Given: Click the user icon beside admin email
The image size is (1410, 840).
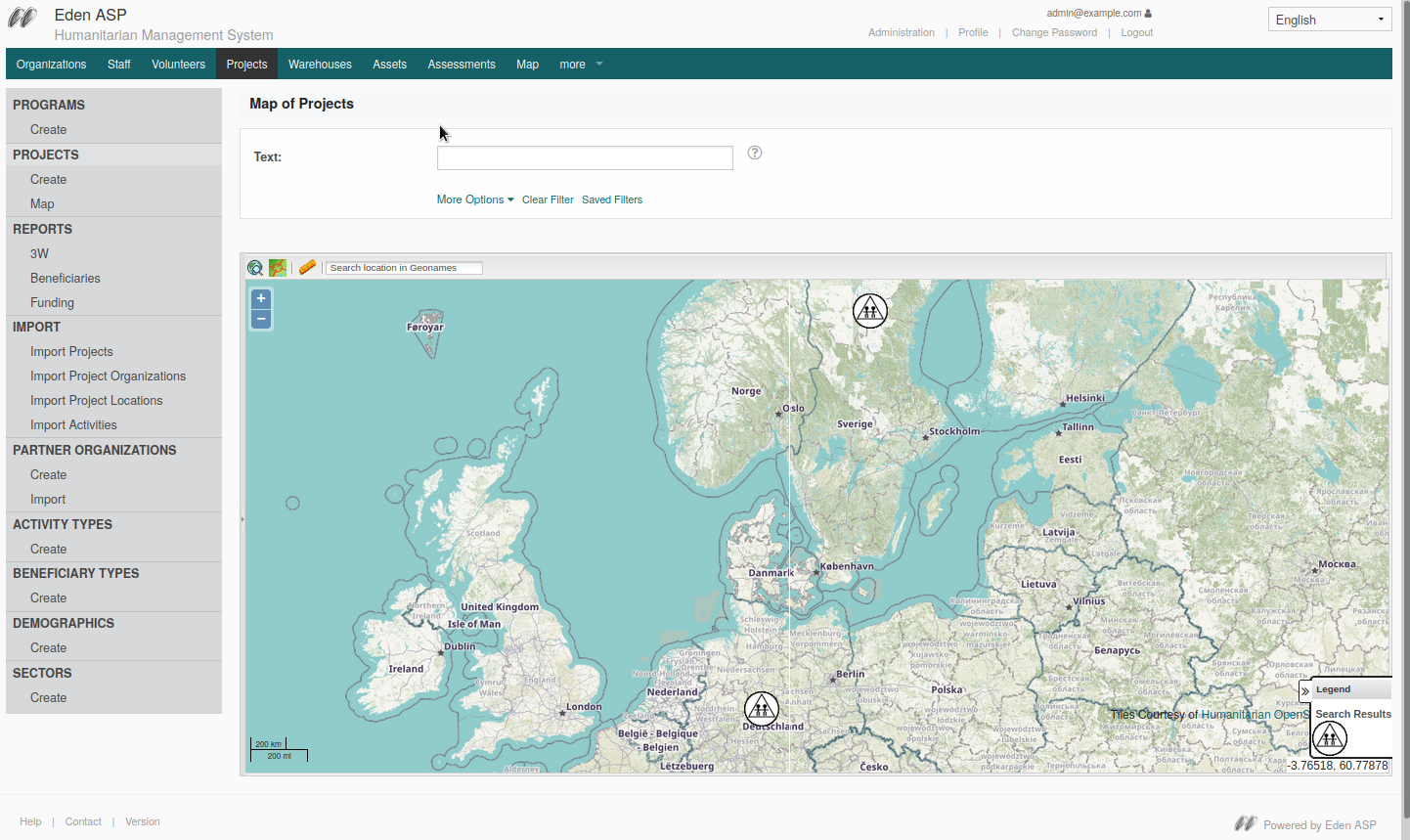Looking at the screenshot, I should (1148, 14).
